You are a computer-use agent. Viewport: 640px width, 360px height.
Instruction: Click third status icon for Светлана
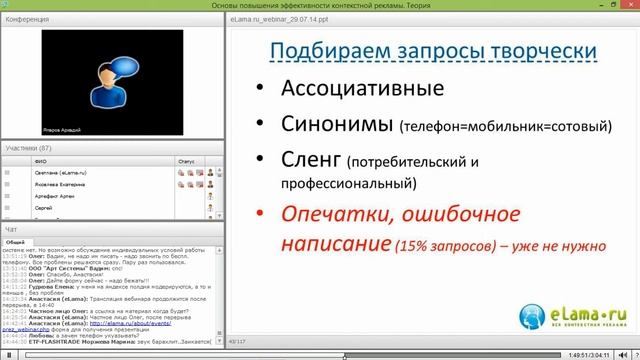[x=200, y=173]
